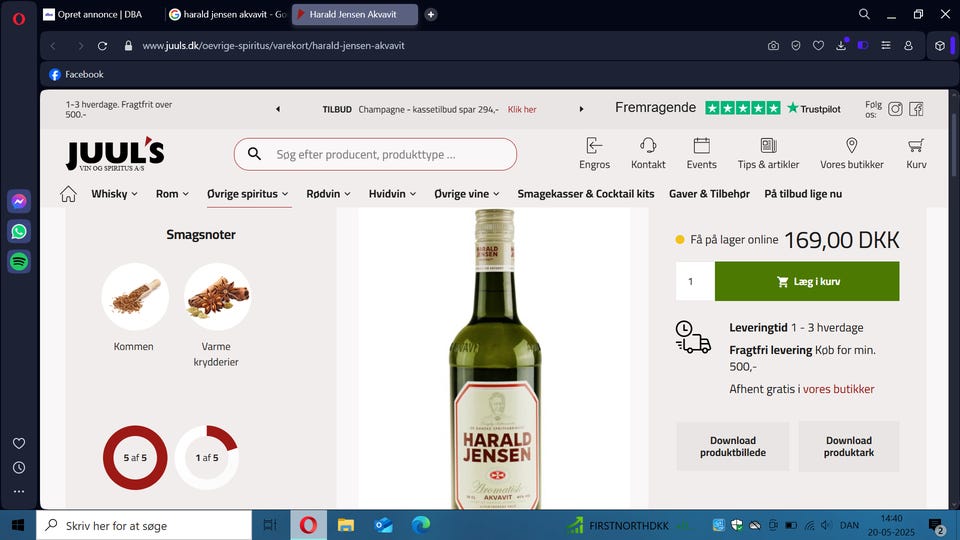Expand the Rom menu
Image resolution: width=960 pixels, height=540 pixels.
172,193
